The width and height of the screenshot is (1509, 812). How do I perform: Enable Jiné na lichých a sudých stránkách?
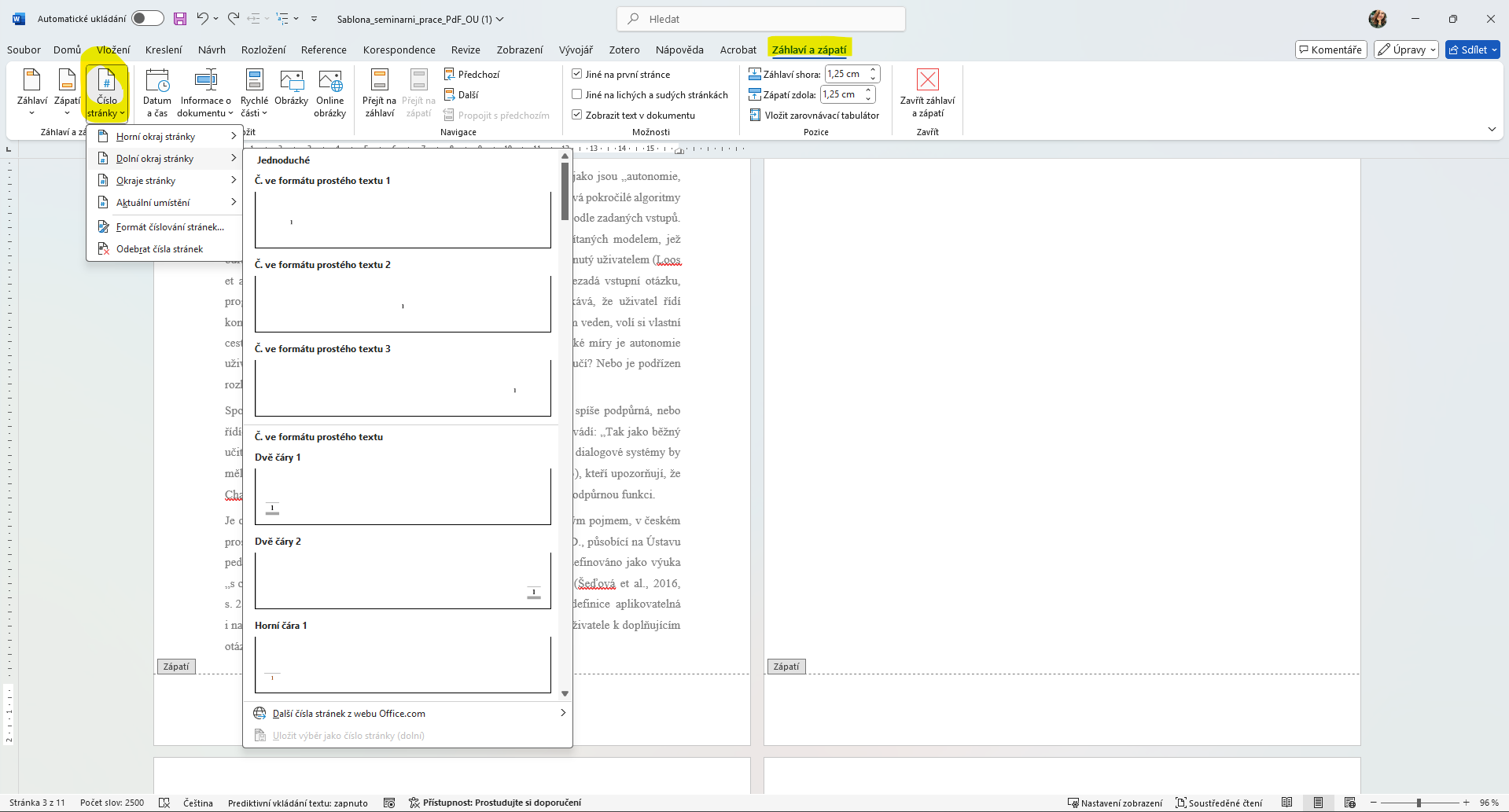pyautogui.click(x=577, y=94)
